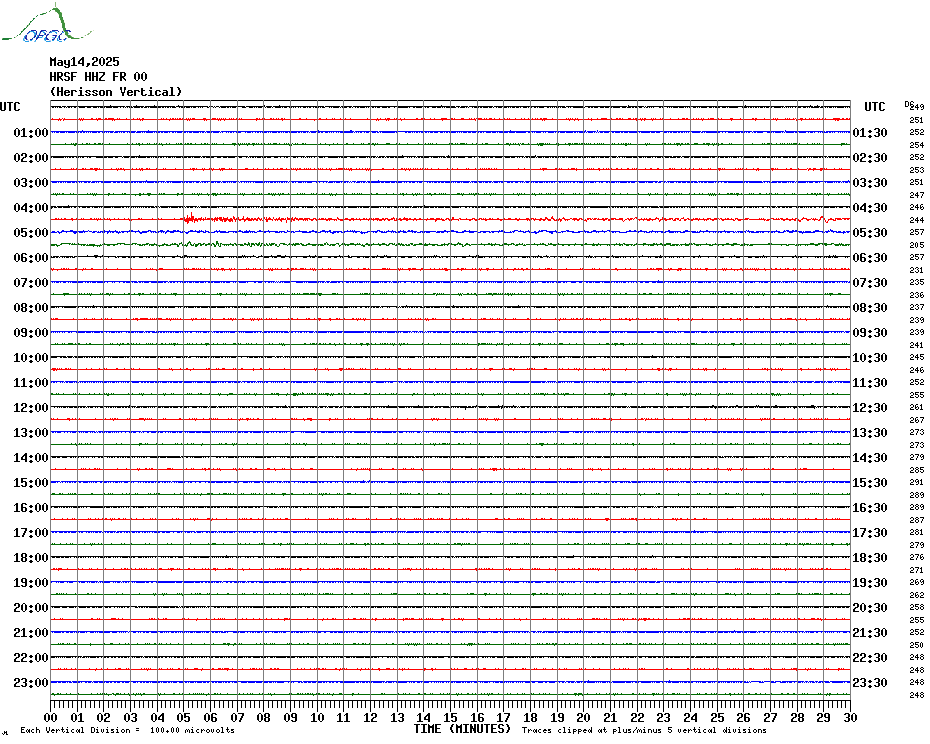Click minute label '05' on the time axis
Screen dimensions: 930x744
tap(184, 718)
